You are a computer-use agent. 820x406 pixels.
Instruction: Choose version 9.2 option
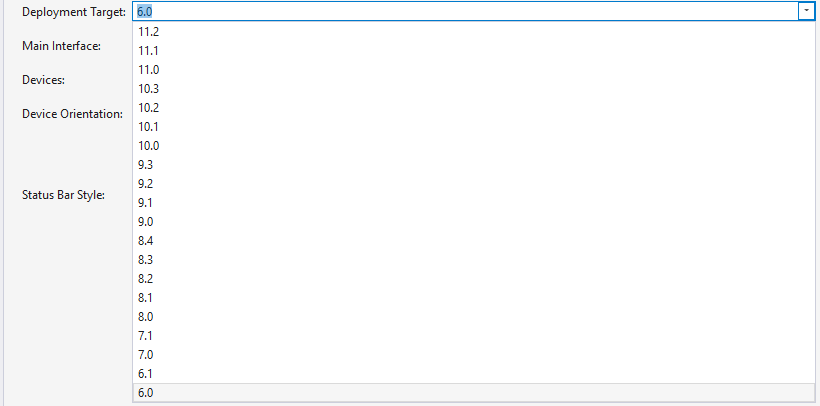(x=146, y=184)
